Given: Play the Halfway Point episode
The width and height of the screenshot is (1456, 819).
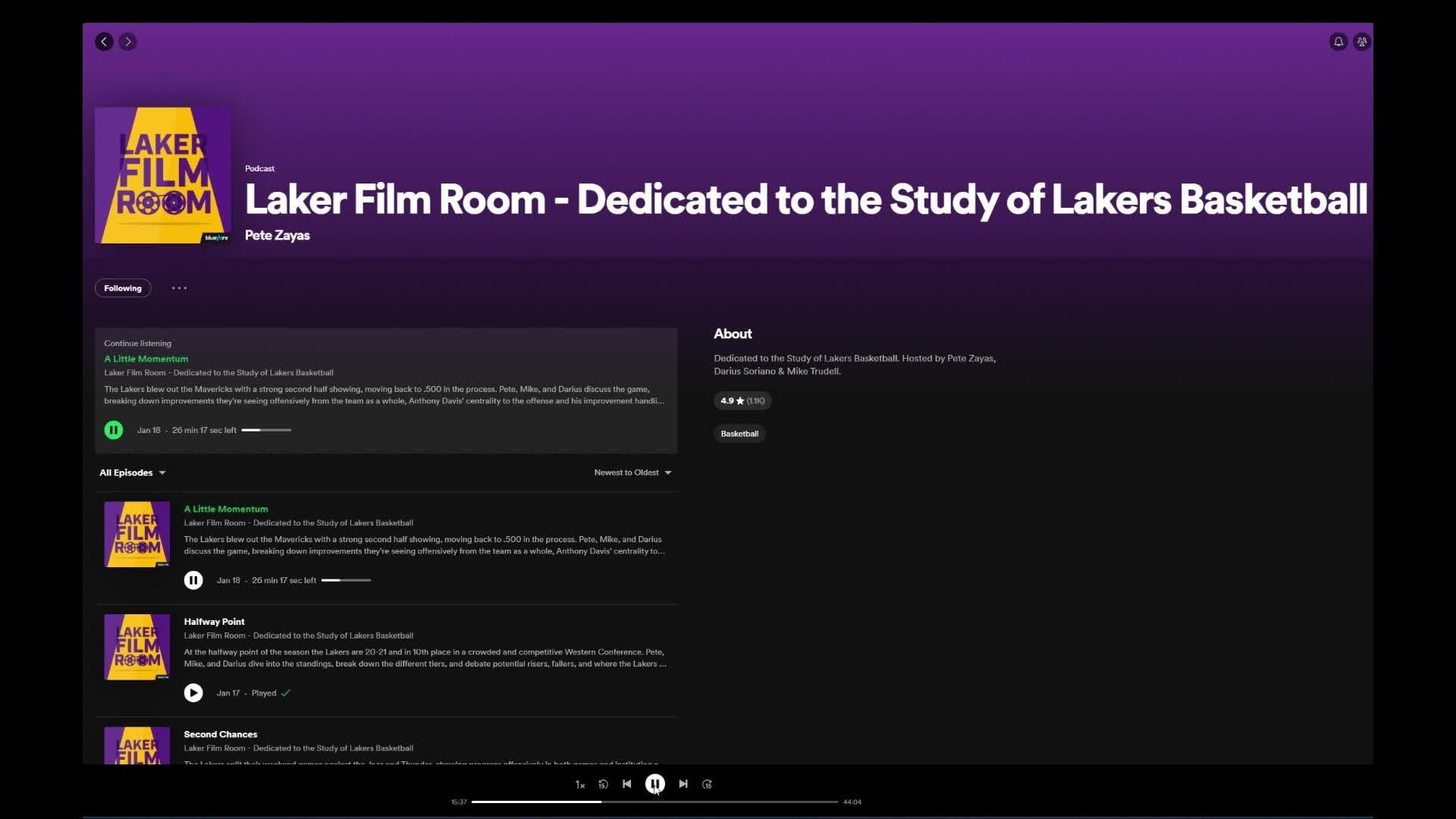Looking at the screenshot, I should click(193, 692).
